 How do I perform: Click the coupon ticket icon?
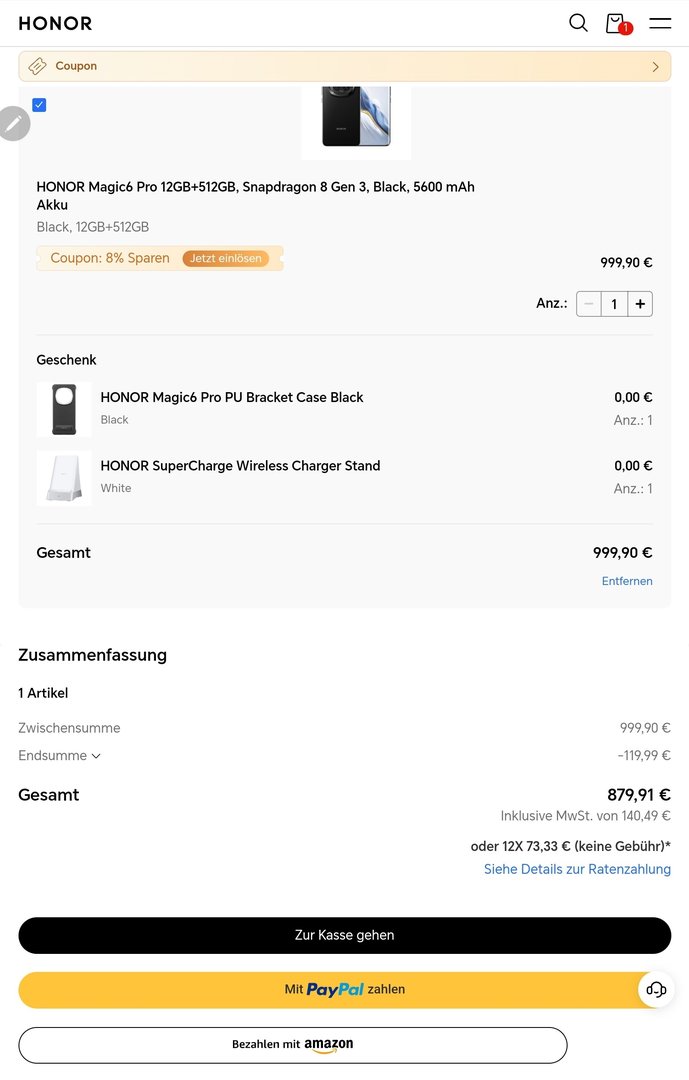coord(38,66)
